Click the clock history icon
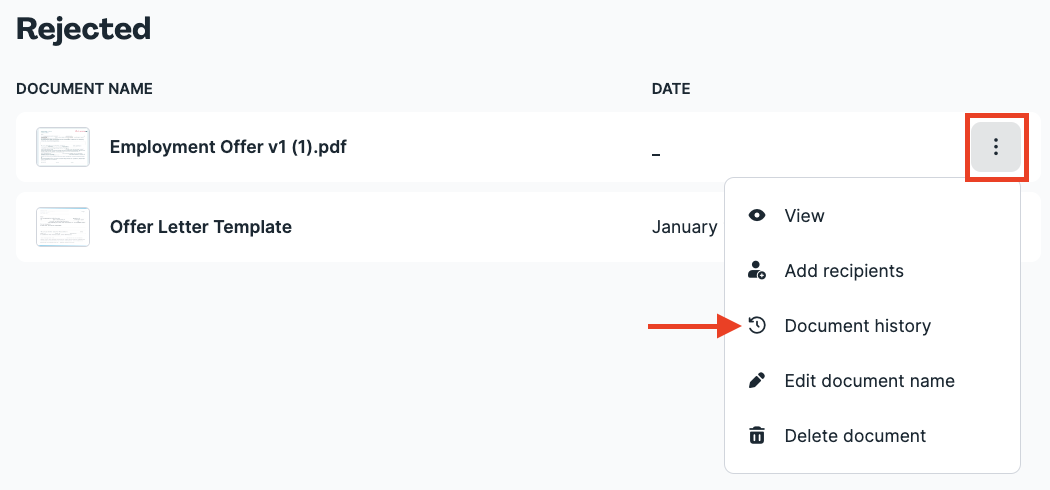The height and width of the screenshot is (490, 1050). [x=757, y=325]
